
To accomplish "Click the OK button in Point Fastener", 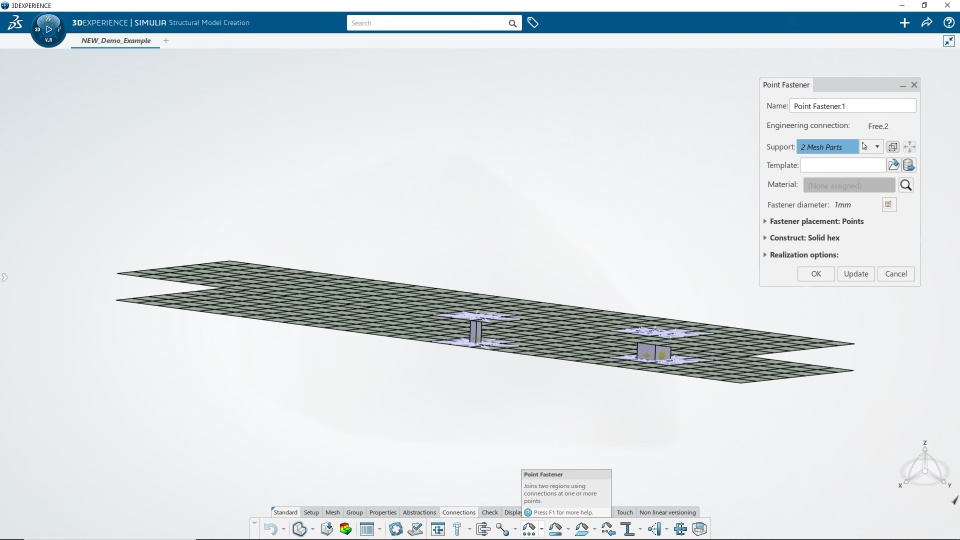I will click(816, 274).
